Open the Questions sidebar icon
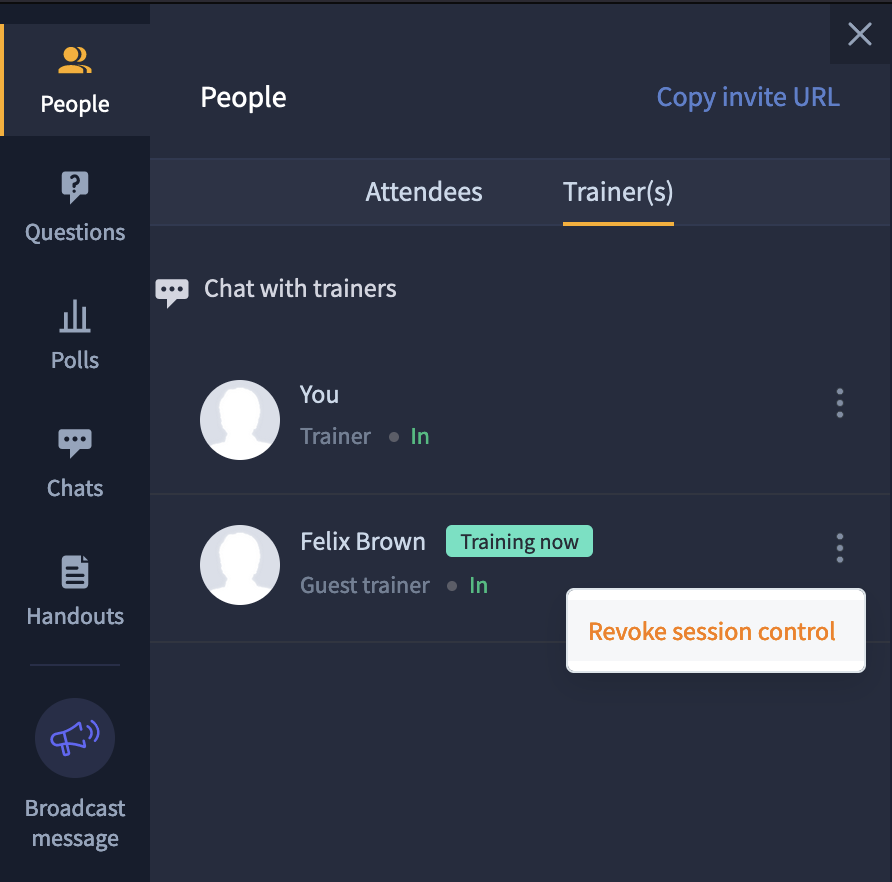 [x=75, y=187]
